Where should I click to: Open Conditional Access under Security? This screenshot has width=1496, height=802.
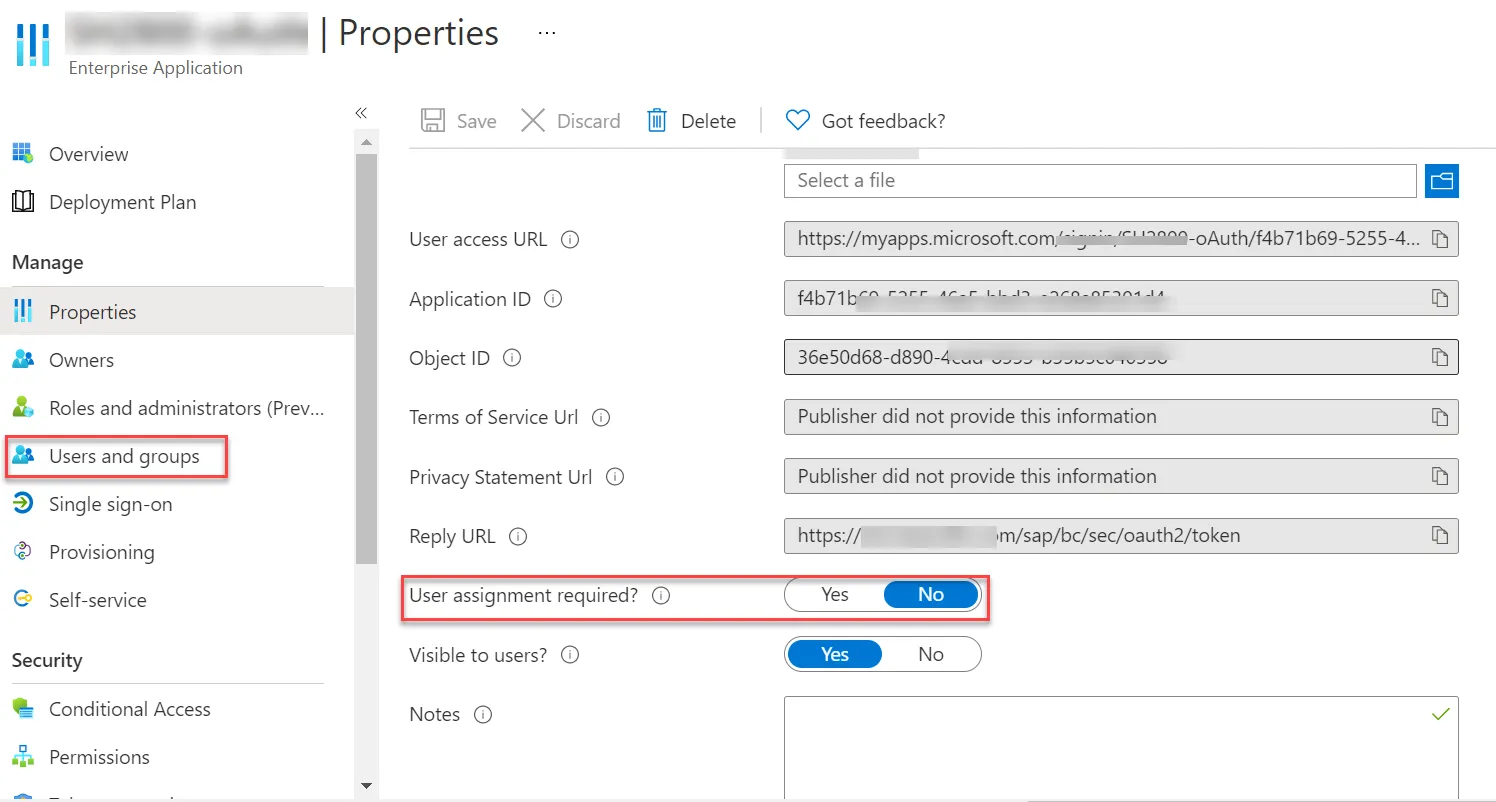coord(129,709)
